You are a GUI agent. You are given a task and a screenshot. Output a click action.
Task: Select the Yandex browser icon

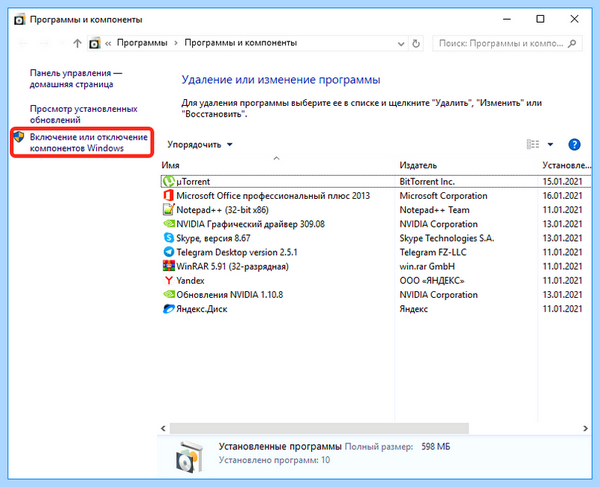coord(168,280)
